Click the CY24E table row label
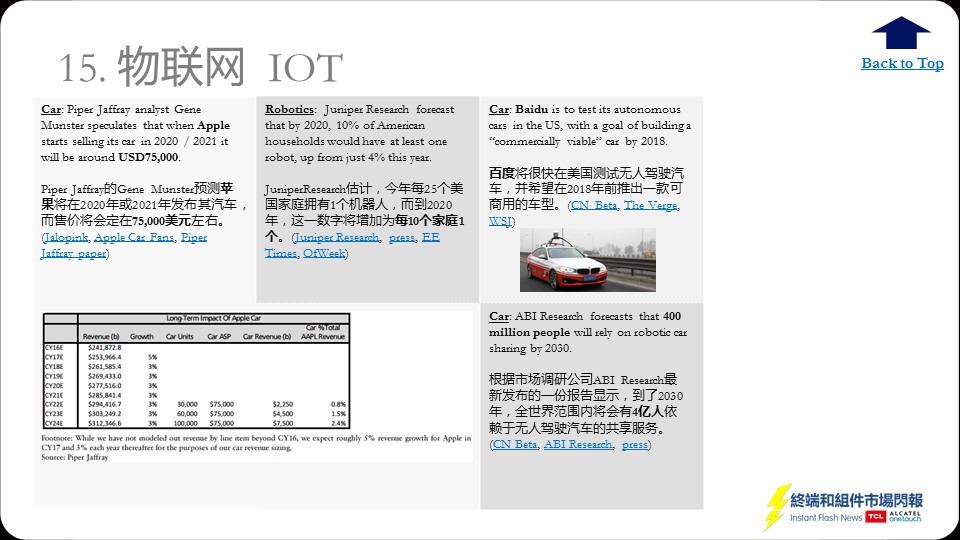Screen dimensions: 960x540 tap(54, 423)
